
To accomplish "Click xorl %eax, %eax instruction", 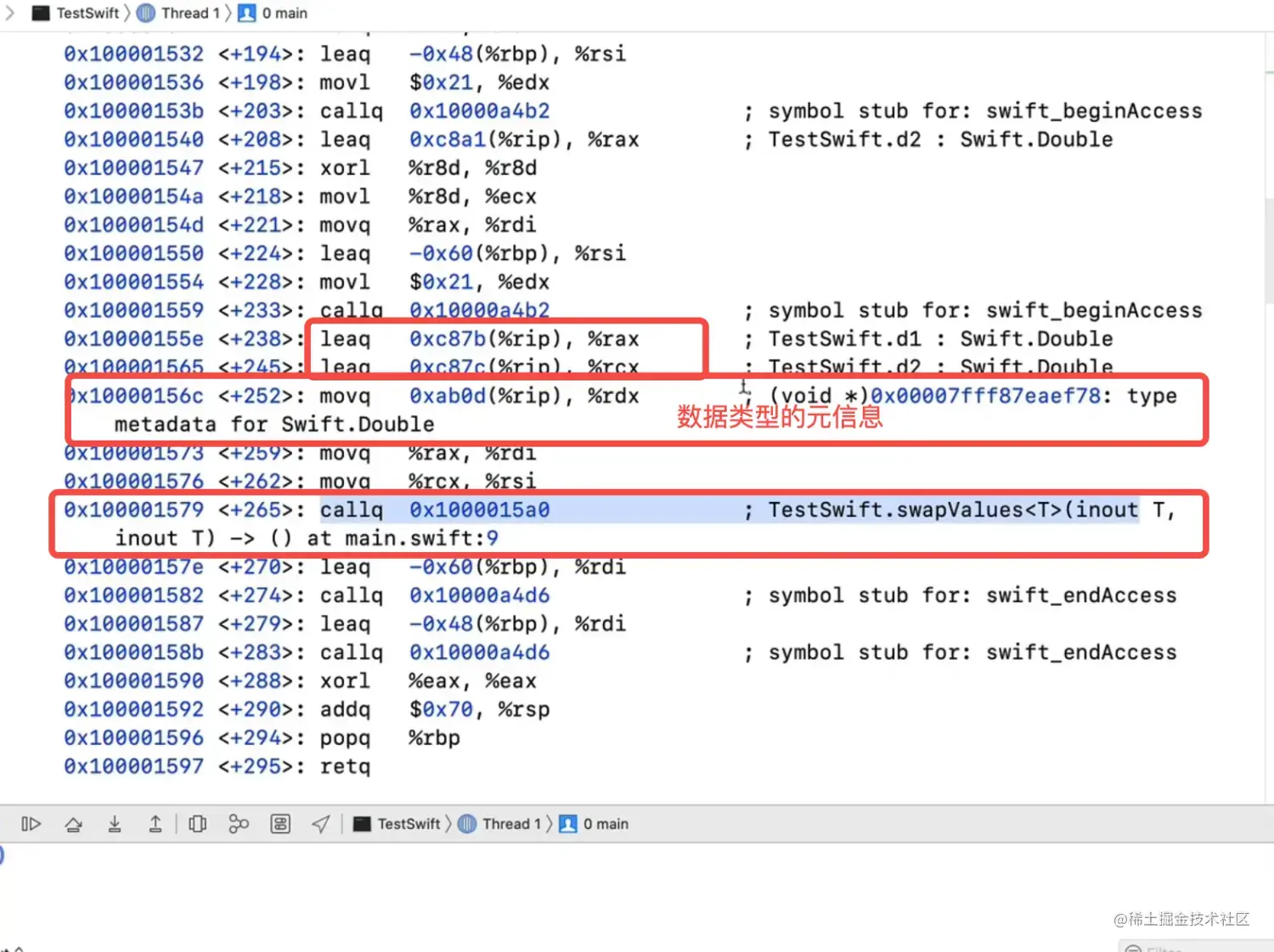I will point(428,681).
